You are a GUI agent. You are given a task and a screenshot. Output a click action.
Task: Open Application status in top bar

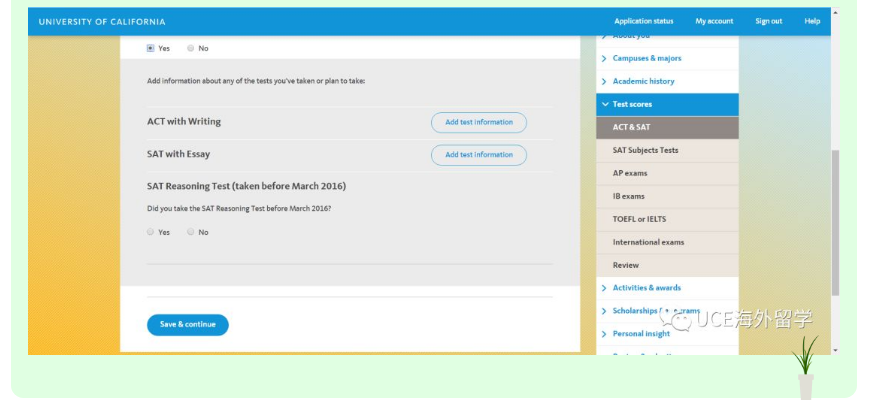click(x=643, y=21)
